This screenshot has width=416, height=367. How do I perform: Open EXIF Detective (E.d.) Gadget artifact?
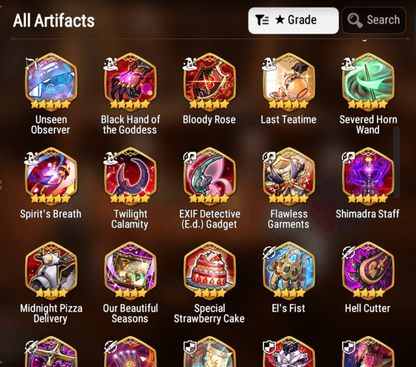(209, 176)
